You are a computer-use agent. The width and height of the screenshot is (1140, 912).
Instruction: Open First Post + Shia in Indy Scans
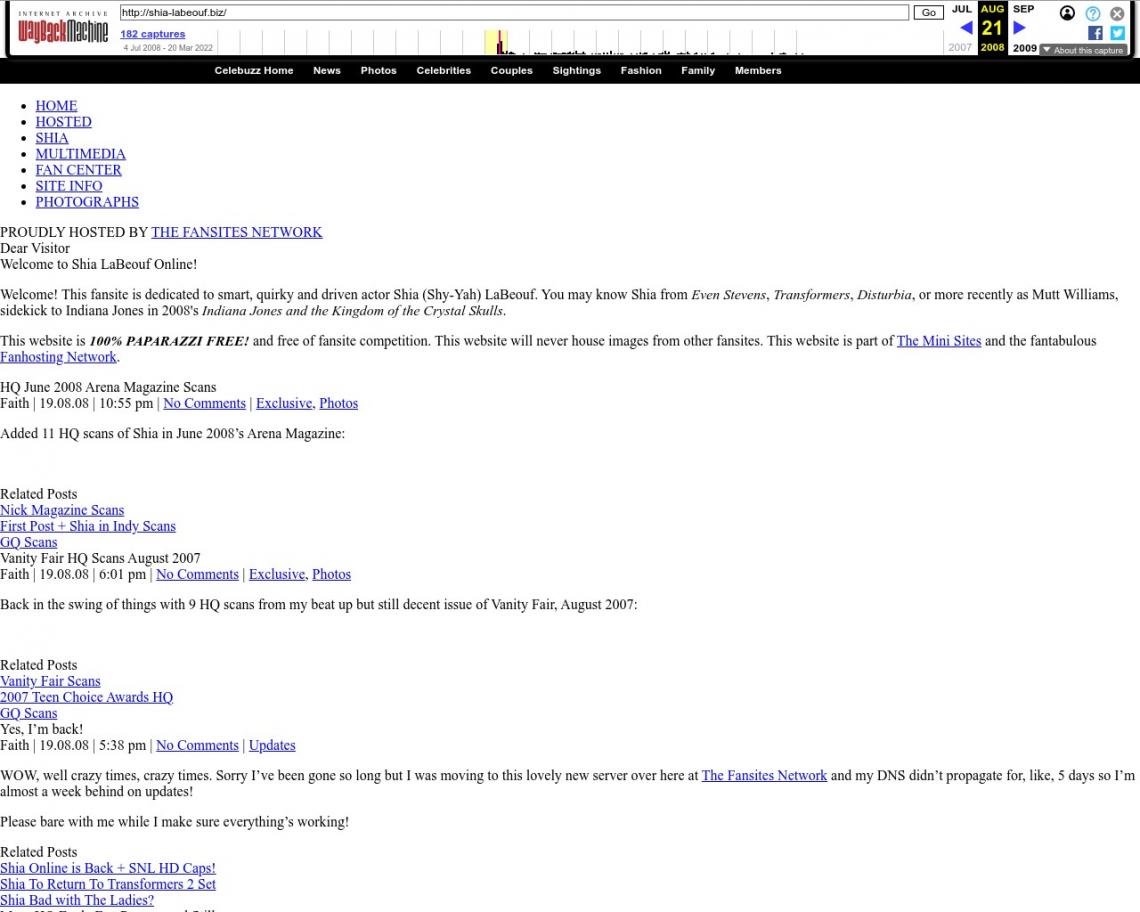click(x=88, y=527)
